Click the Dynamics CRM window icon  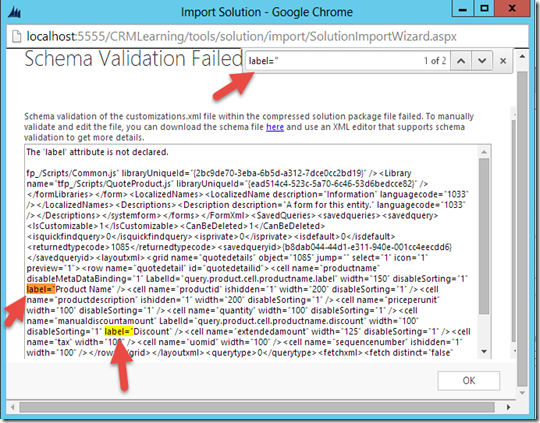pos(14,12)
